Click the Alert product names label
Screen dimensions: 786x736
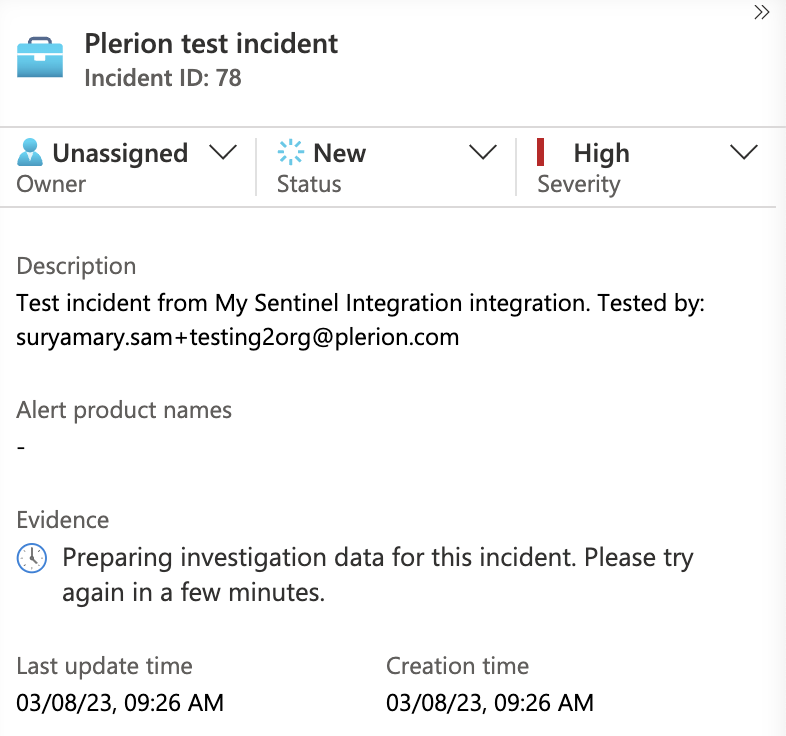(x=124, y=410)
